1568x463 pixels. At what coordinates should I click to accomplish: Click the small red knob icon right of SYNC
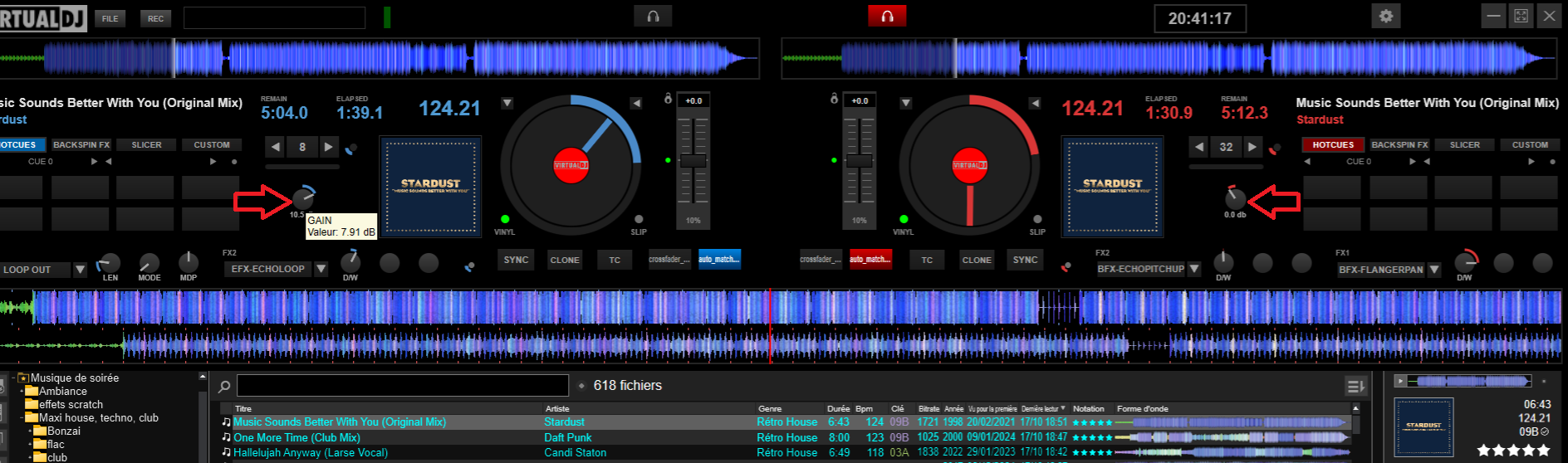click(1066, 266)
